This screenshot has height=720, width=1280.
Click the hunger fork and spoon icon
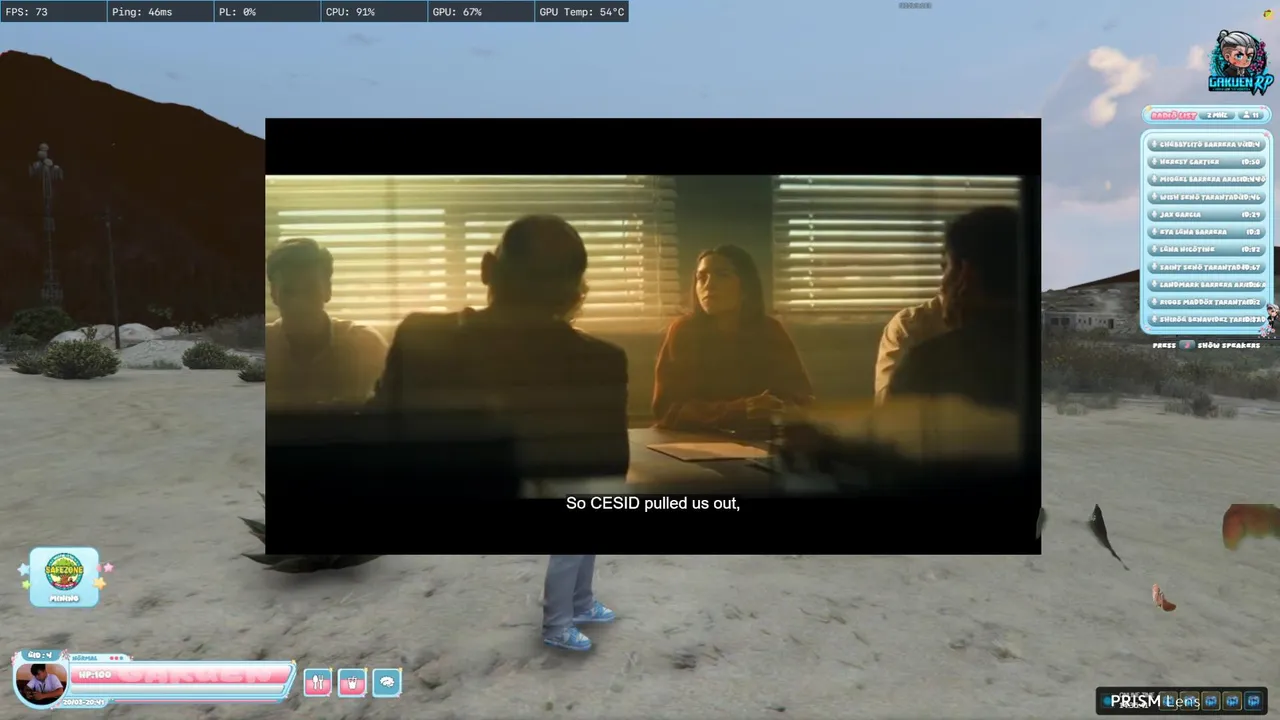coord(317,683)
